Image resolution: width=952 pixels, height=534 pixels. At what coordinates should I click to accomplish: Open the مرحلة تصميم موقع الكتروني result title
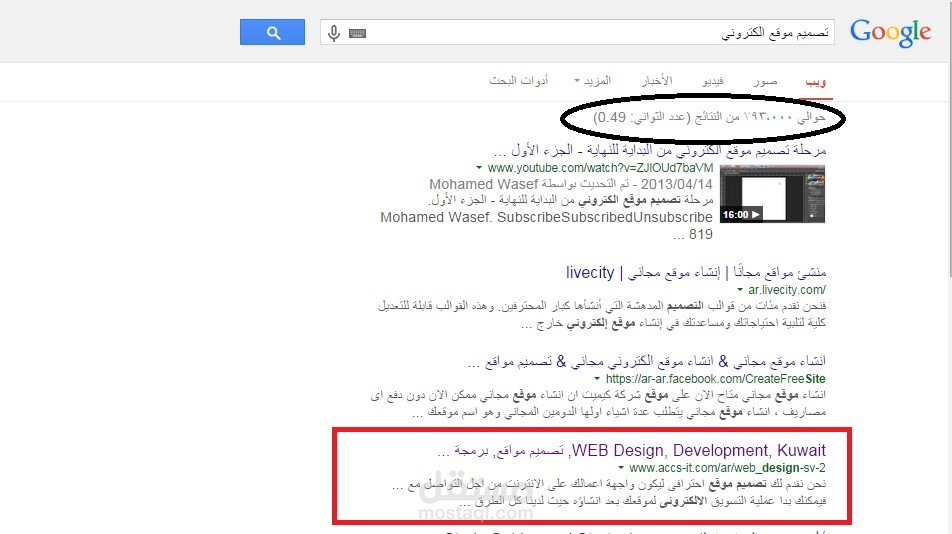(660, 149)
